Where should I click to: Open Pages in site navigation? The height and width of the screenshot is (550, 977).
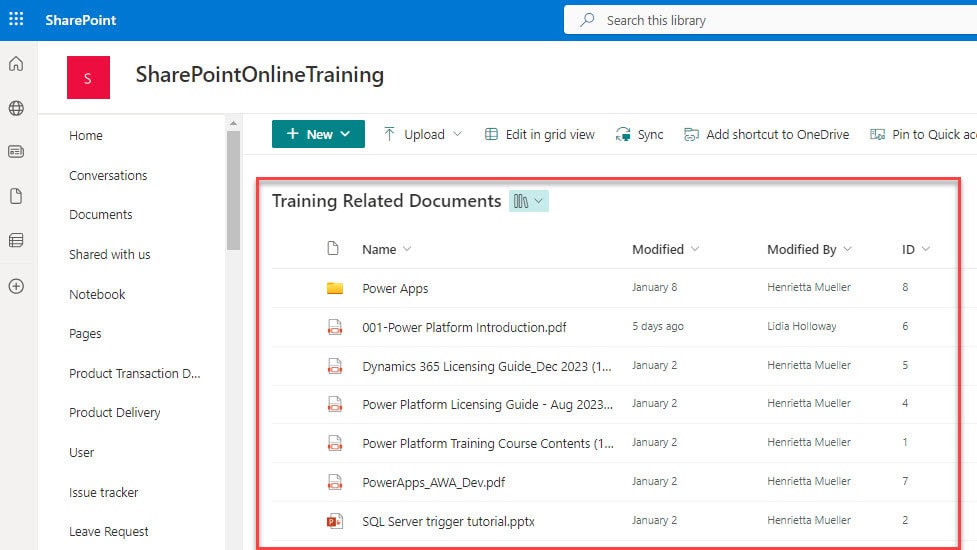click(x=85, y=333)
